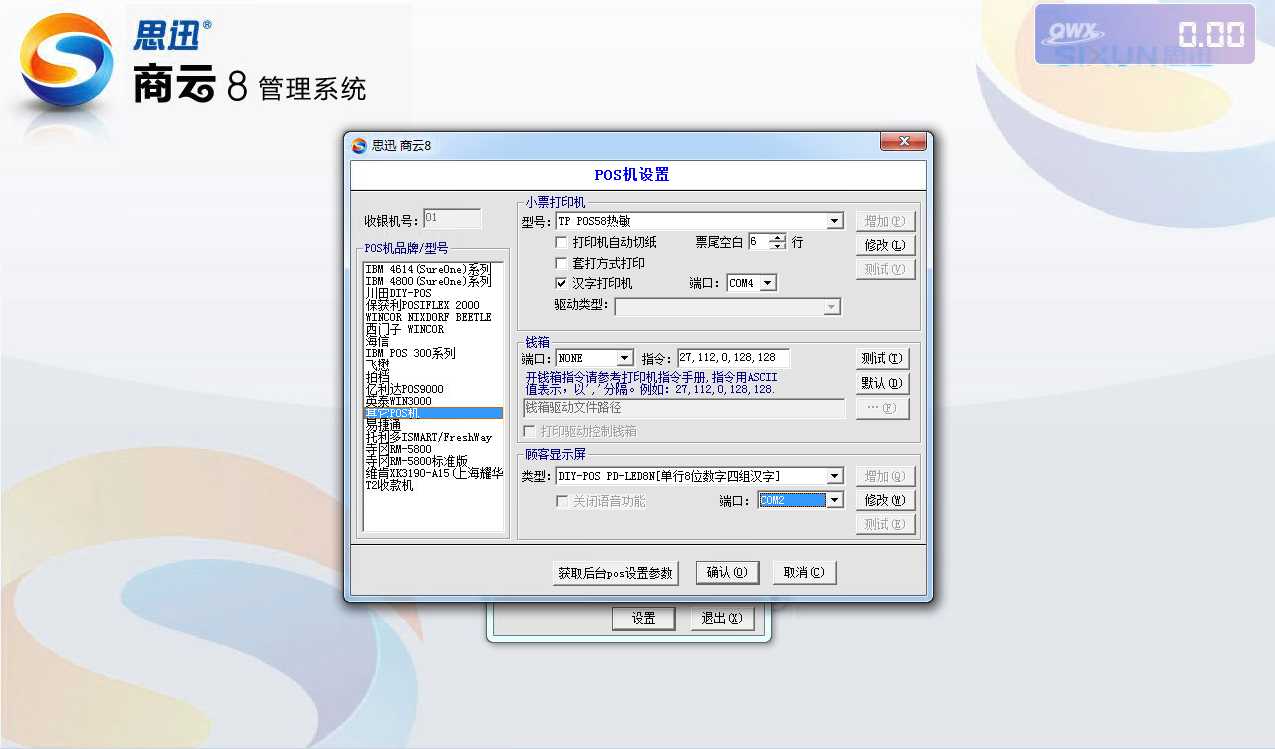Click the 增加(Q) customer display button
Image resolution: width=1275 pixels, height=749 pixels.
885,476
